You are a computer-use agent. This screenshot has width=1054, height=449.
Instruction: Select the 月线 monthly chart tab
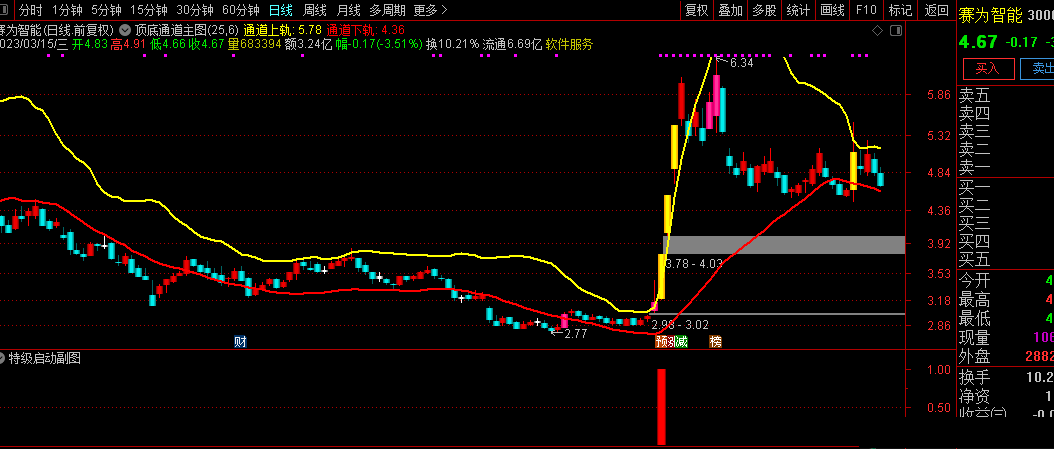(x=348, y=10)
